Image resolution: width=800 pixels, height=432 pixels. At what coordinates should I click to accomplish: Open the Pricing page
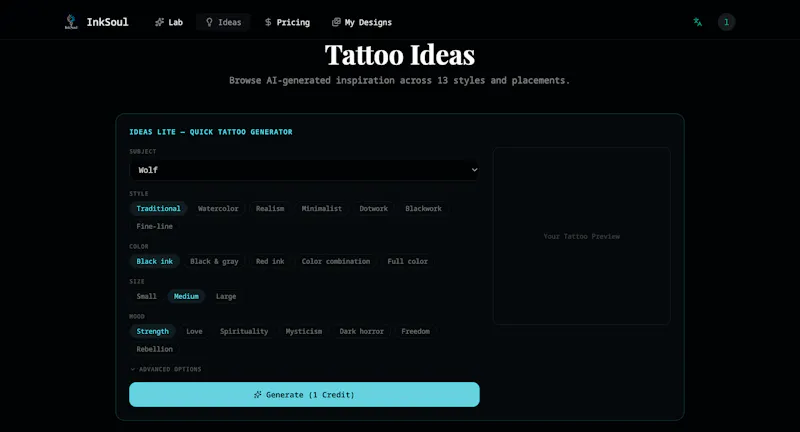click(287, 22)
